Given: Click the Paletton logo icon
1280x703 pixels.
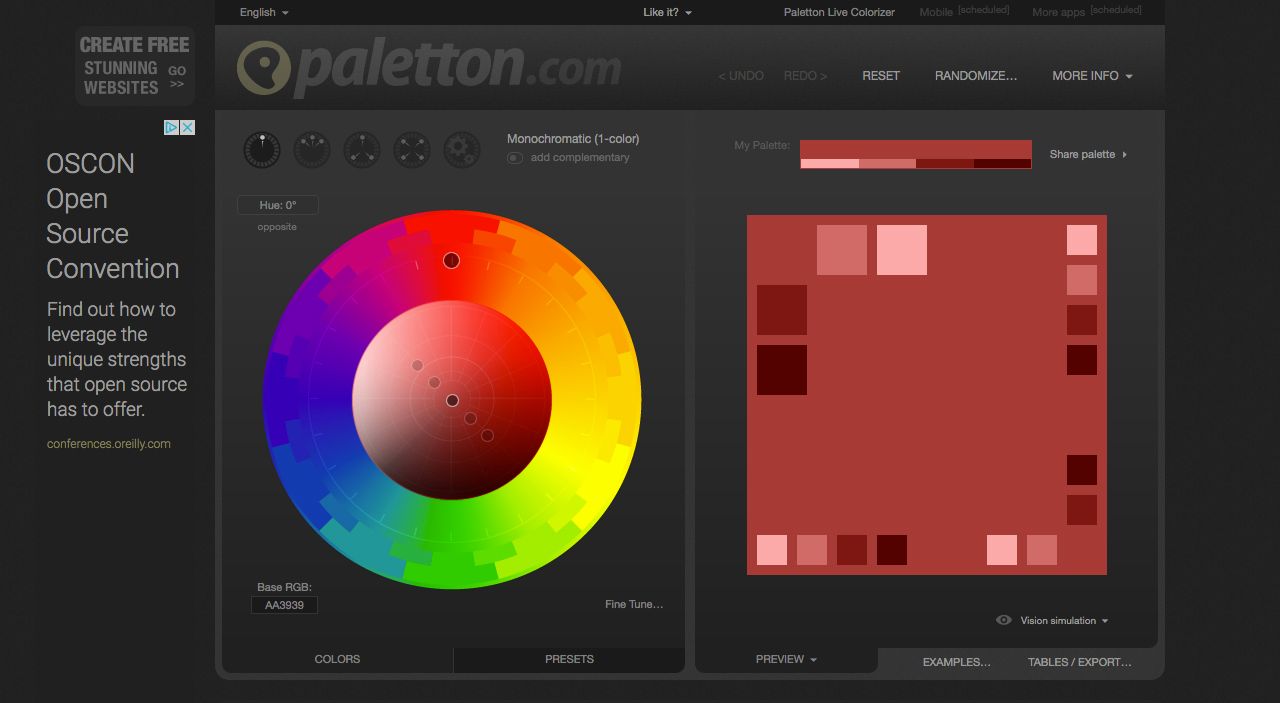Looking at the screenshot, I should point(263,68).
